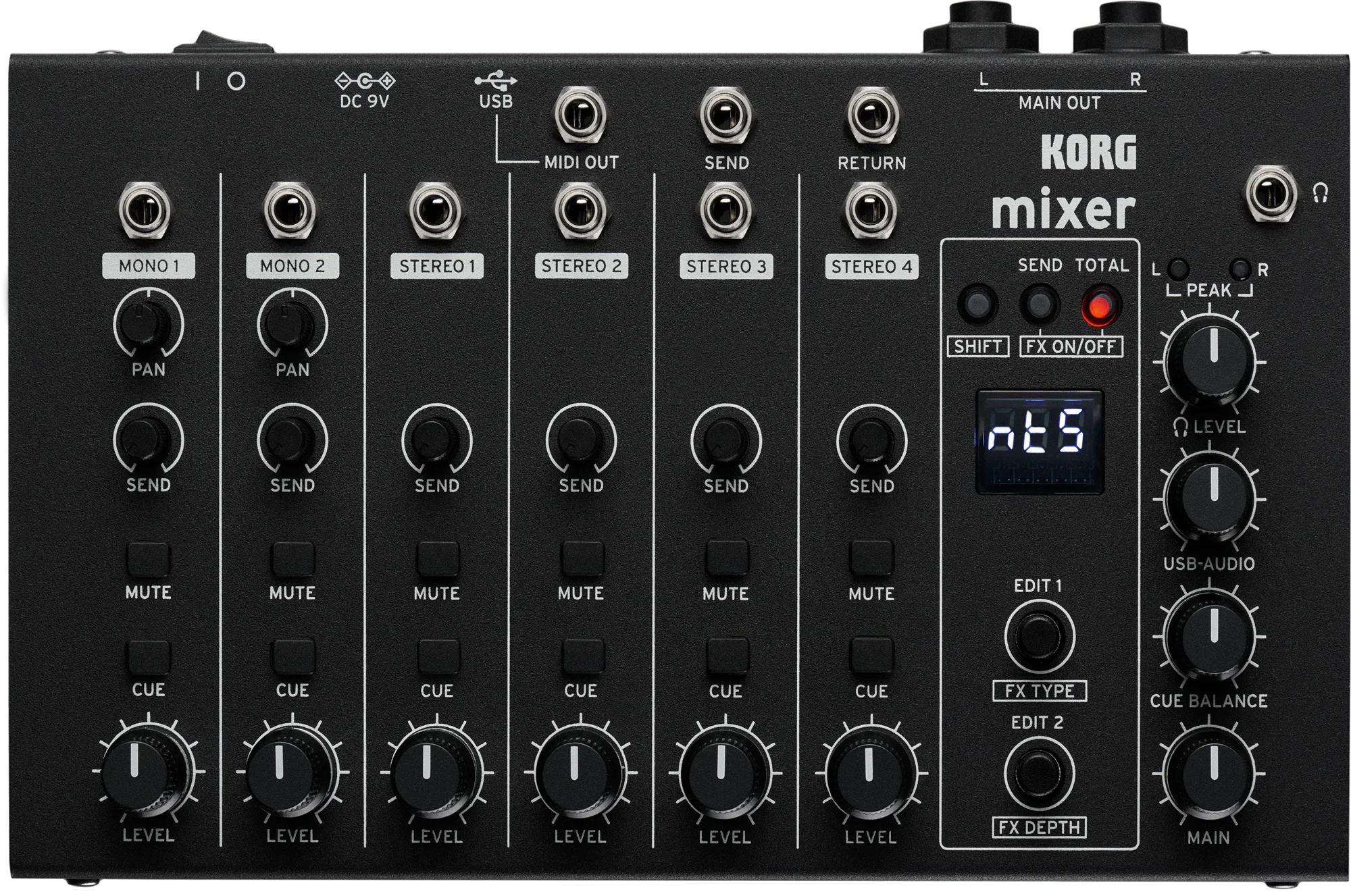Mute the STEREO 3 channel

click(x=726, y=558)
